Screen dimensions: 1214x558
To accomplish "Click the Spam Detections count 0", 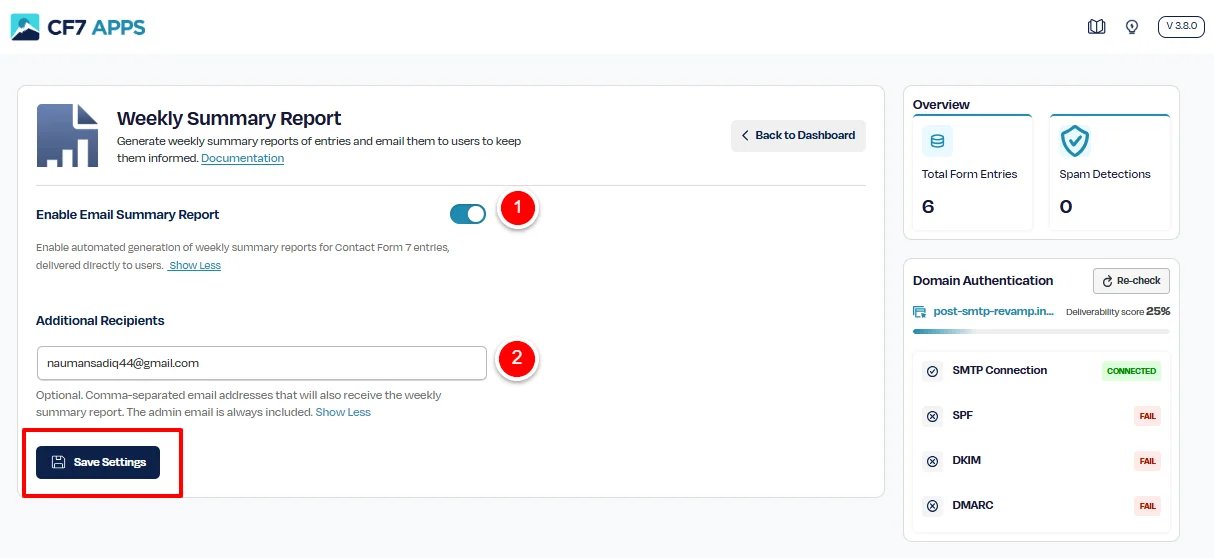I will click(1066, 207).
